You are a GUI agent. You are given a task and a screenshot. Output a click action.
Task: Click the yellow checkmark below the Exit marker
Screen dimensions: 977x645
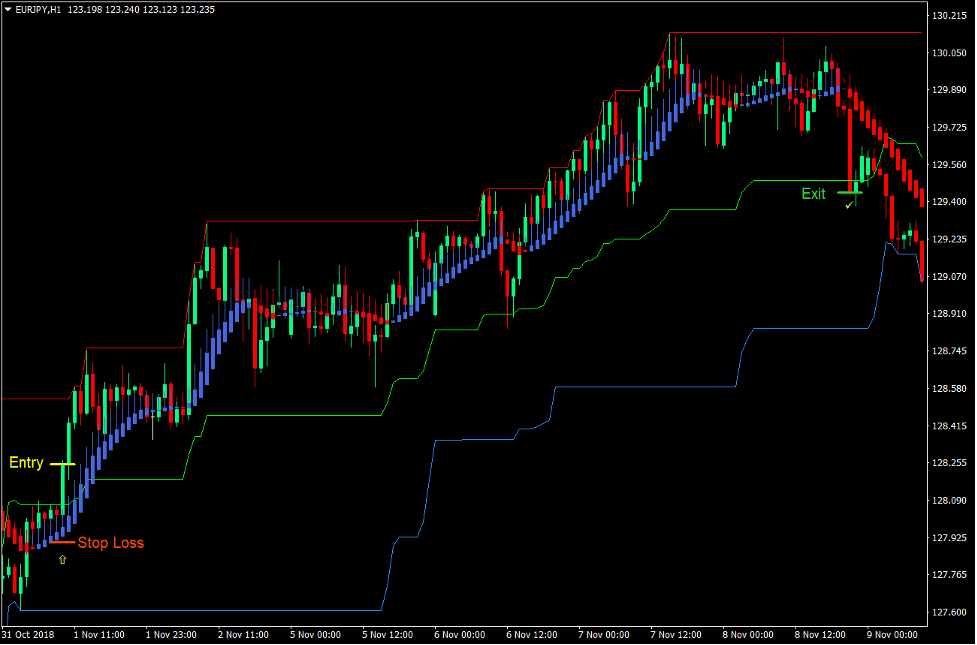coord(849,205)
